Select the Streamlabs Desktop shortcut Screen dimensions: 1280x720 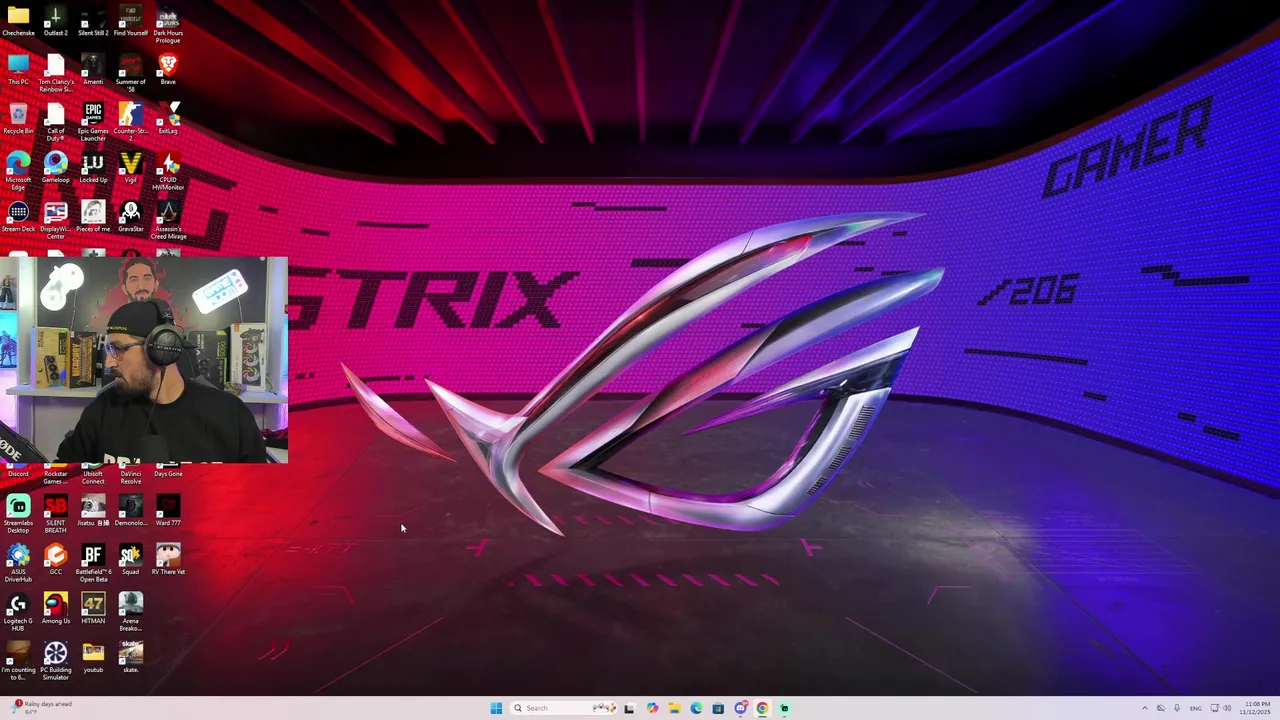coord(18,512)
